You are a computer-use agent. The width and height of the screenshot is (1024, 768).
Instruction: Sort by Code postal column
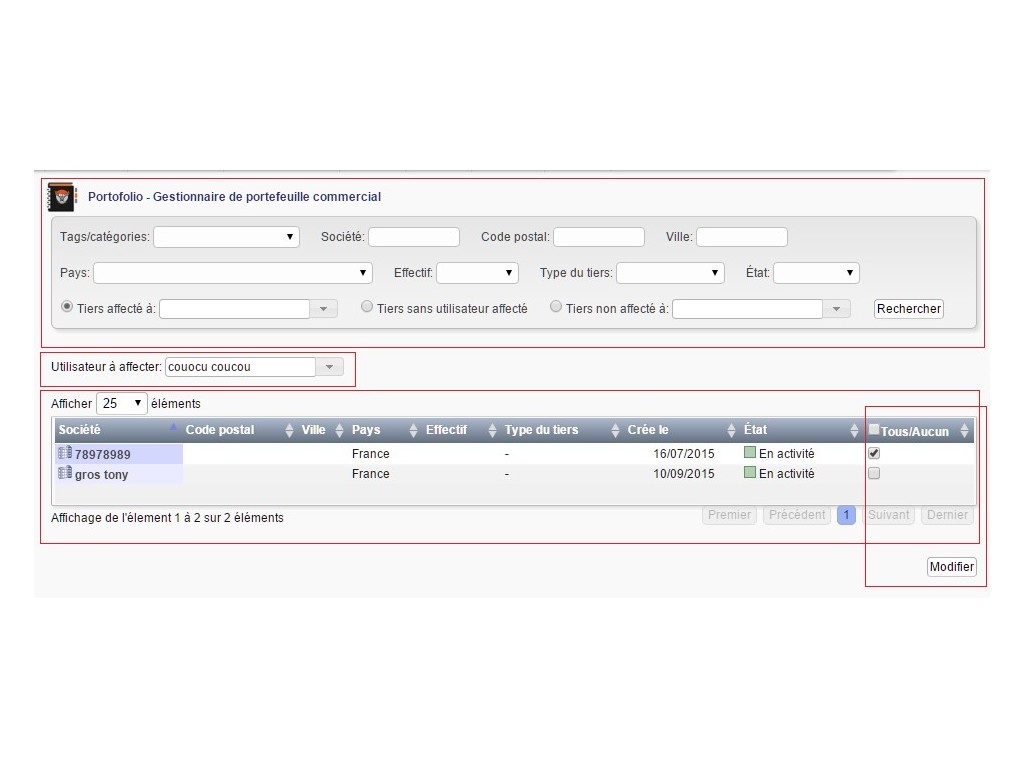[289, 430]
